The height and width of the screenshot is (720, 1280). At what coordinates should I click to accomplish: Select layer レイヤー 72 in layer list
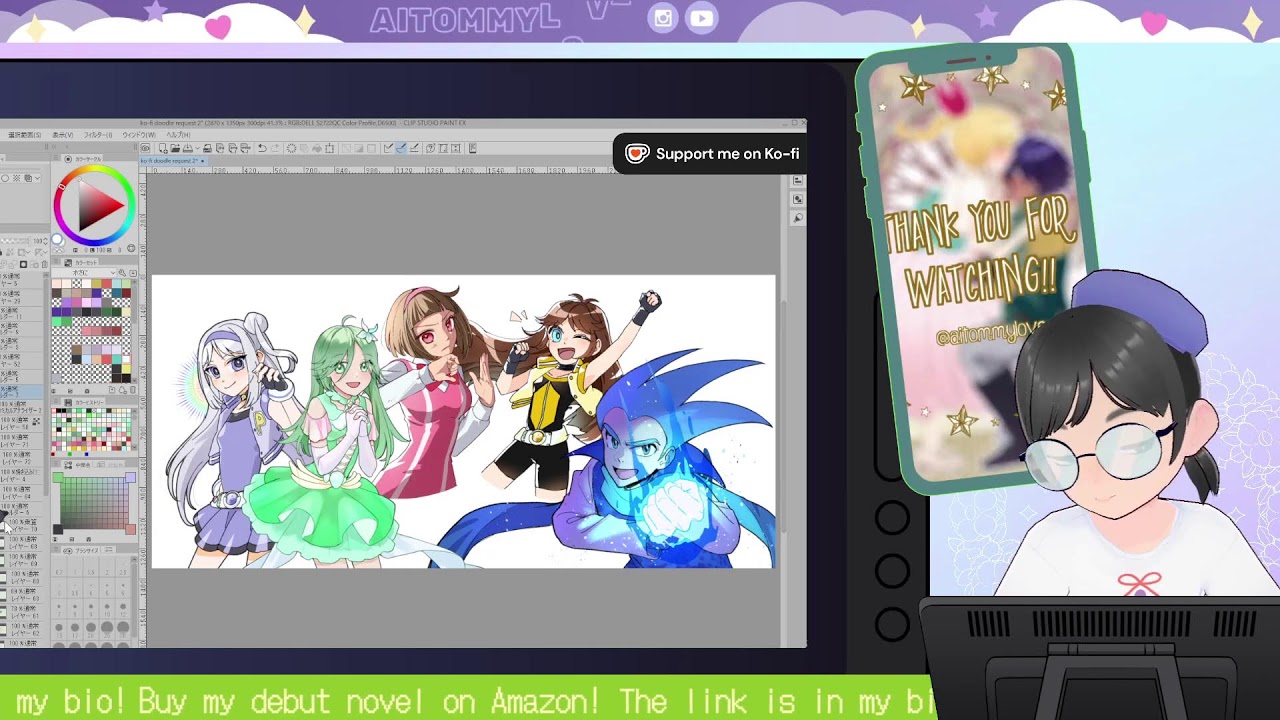pyautogui.click(x=20, y=458)
